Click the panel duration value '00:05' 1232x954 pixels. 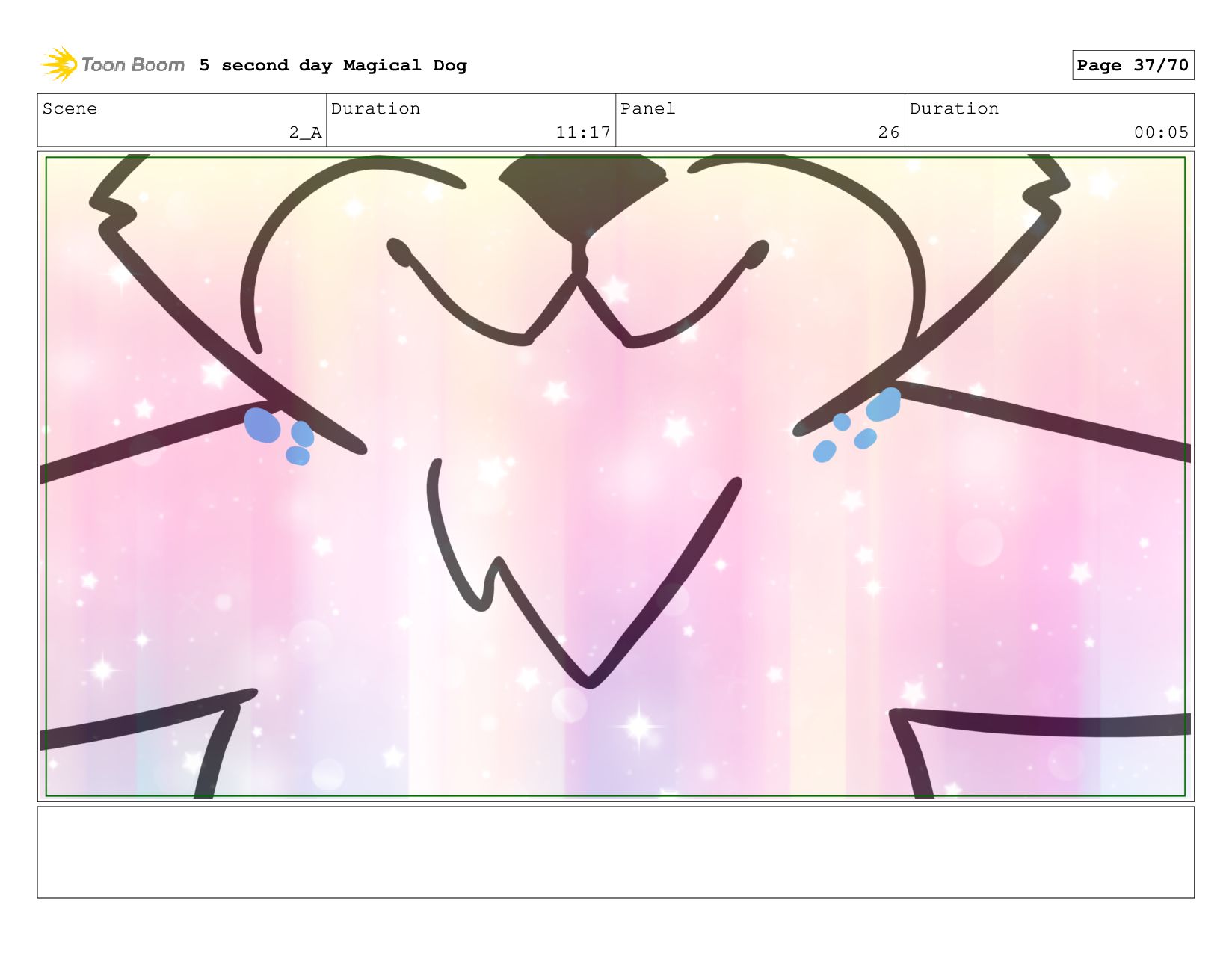[x=1161, y=132]
